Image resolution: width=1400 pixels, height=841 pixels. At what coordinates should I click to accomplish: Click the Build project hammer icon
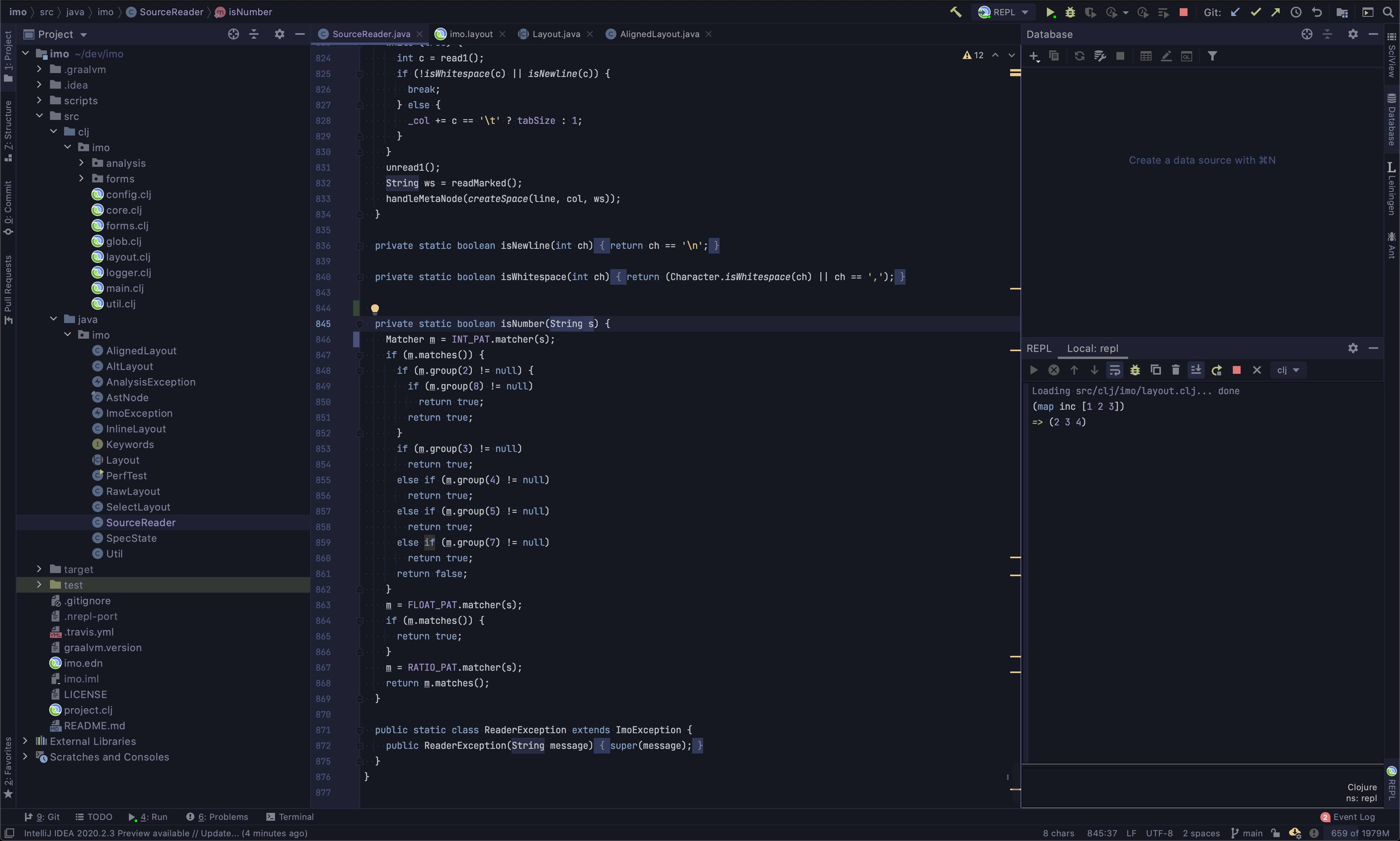[955, 12]
